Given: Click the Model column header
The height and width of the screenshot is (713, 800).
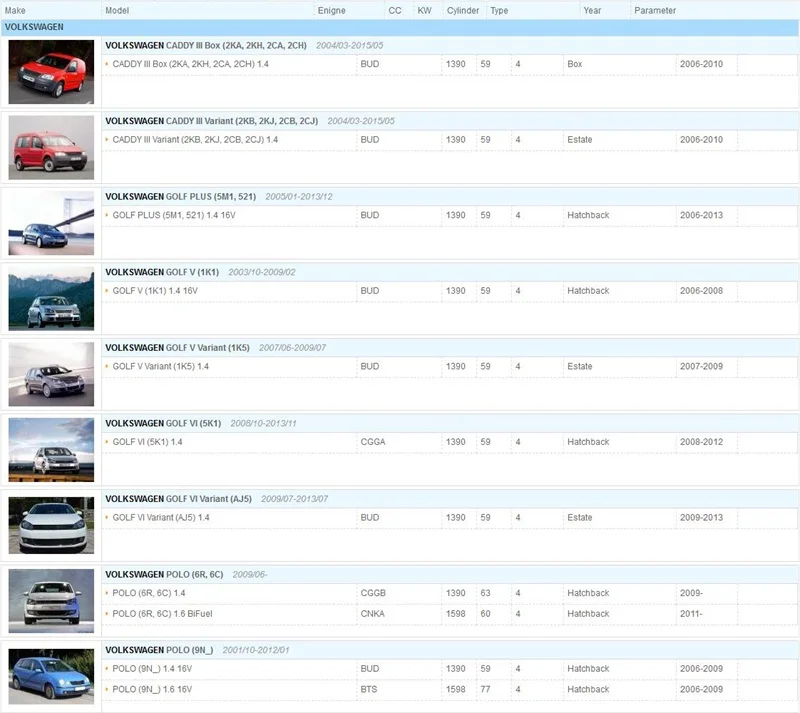Looking at the screenshot, I should click(x=117, y=10).
